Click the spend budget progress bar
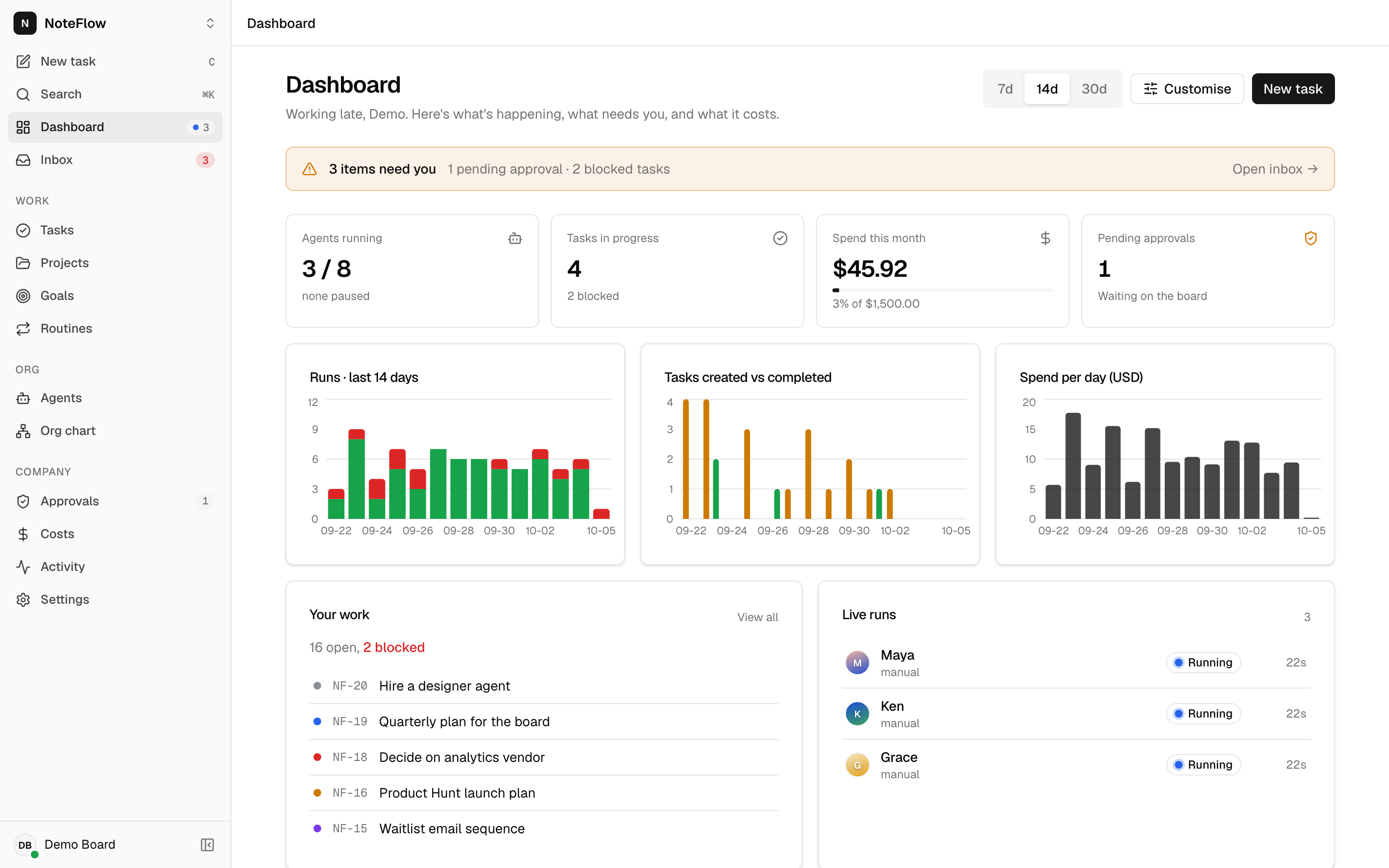The width and height of the screenshot is (1389, 868). (942, 290)
